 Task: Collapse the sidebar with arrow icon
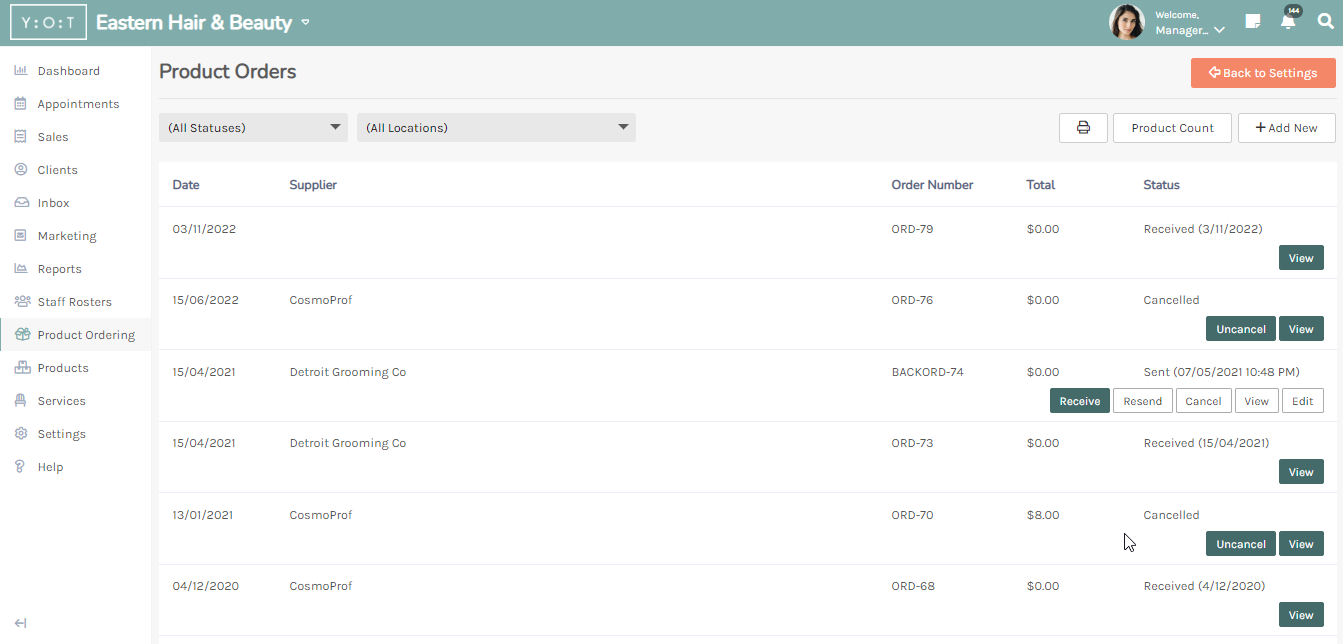[20, 623]
